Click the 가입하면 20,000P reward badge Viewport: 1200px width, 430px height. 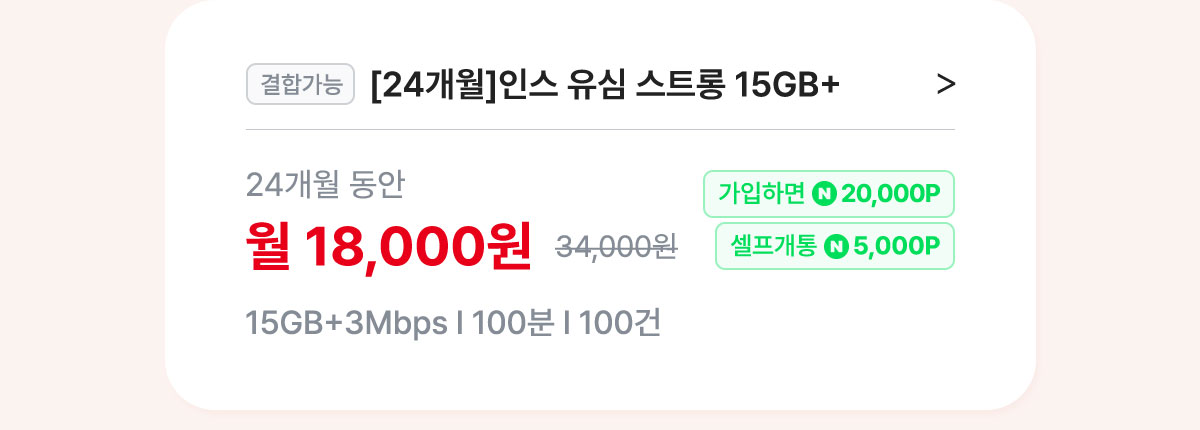point(829,194)
